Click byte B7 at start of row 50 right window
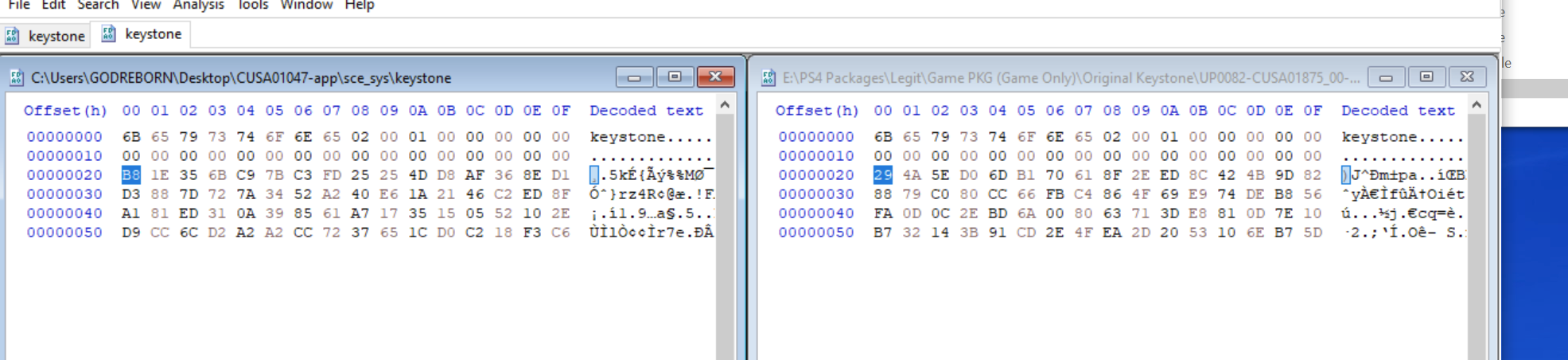This screenshot has height=360, width=1568. point(883,233)
